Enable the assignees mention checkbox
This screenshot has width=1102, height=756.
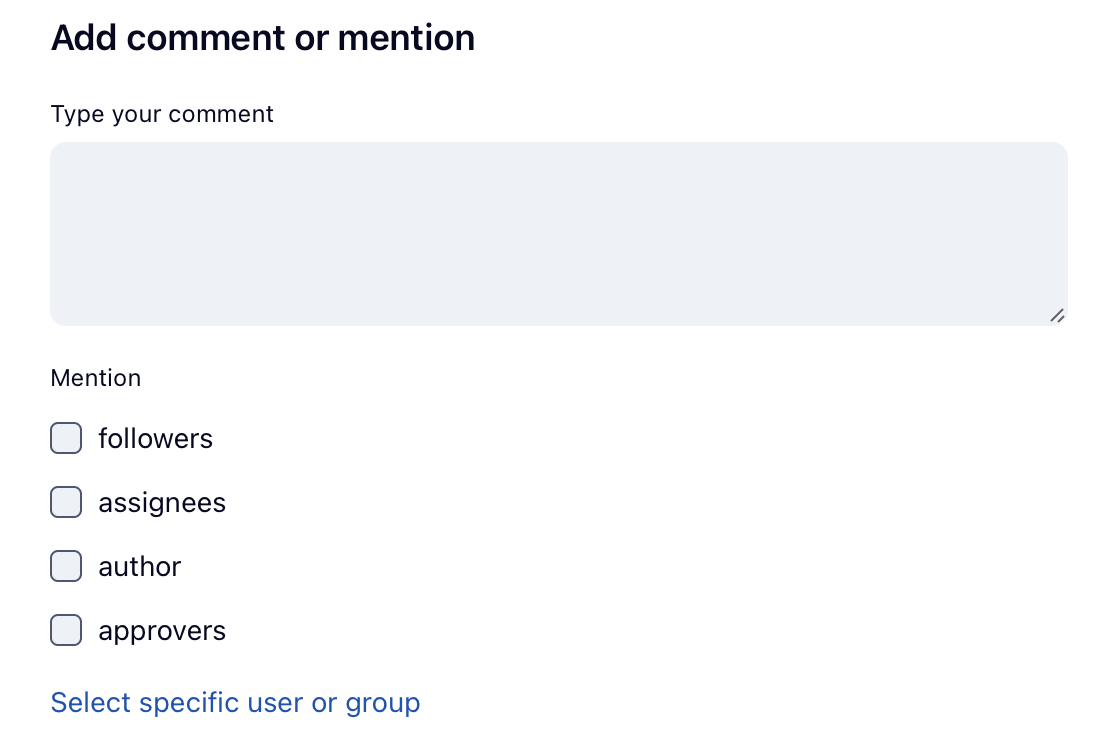tap(66, 502)
